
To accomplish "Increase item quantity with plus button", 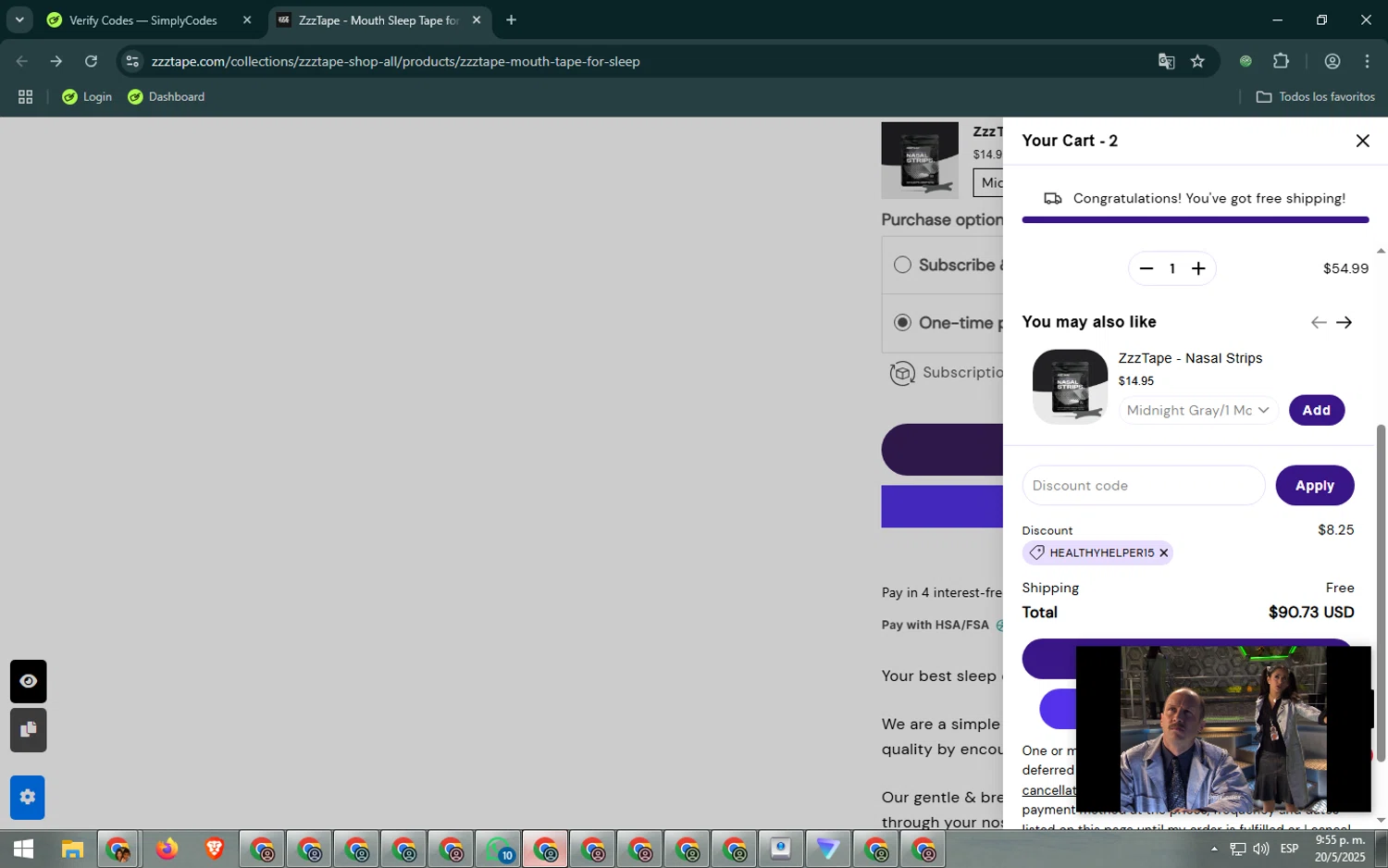I will [1198, 268].
